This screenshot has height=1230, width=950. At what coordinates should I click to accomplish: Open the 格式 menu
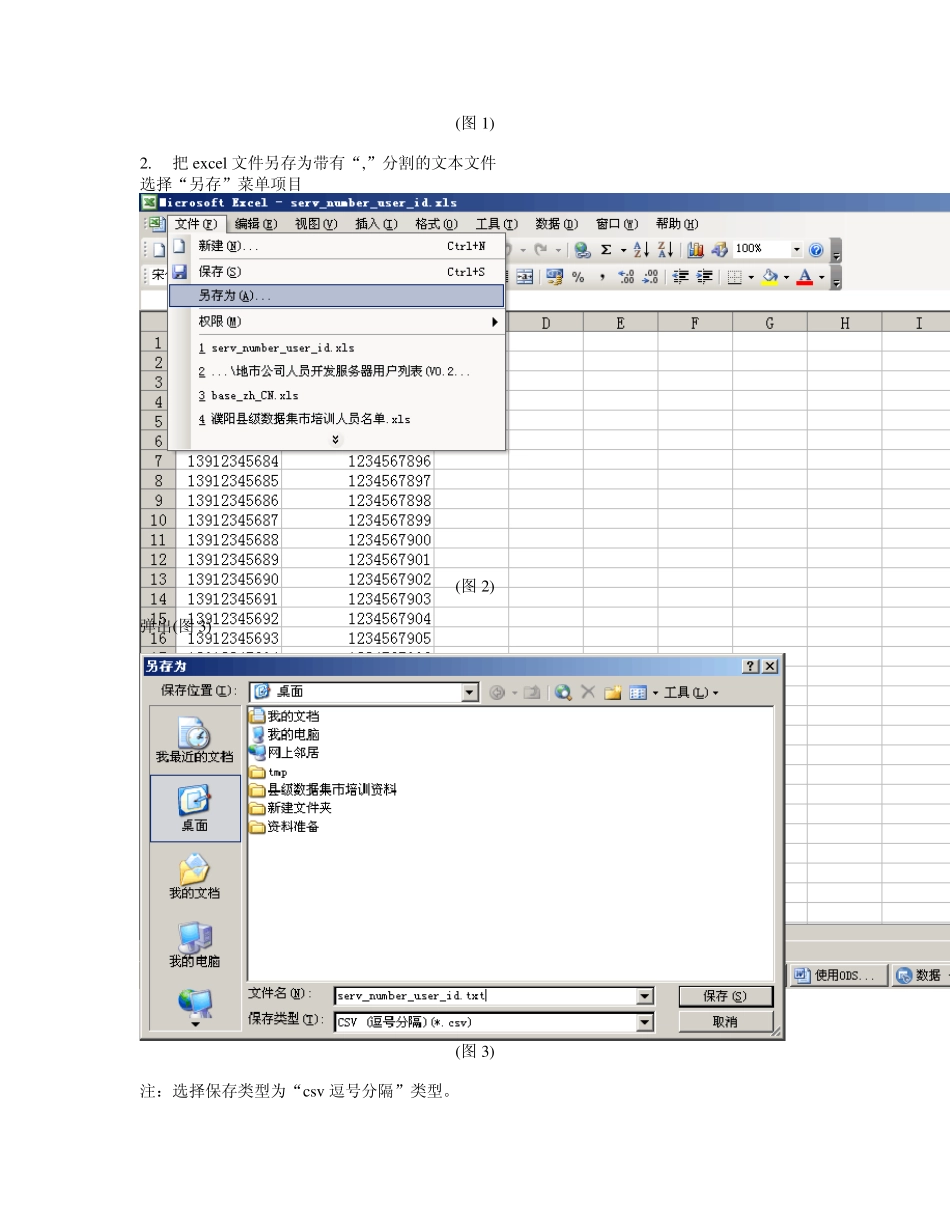coord(436,224)
